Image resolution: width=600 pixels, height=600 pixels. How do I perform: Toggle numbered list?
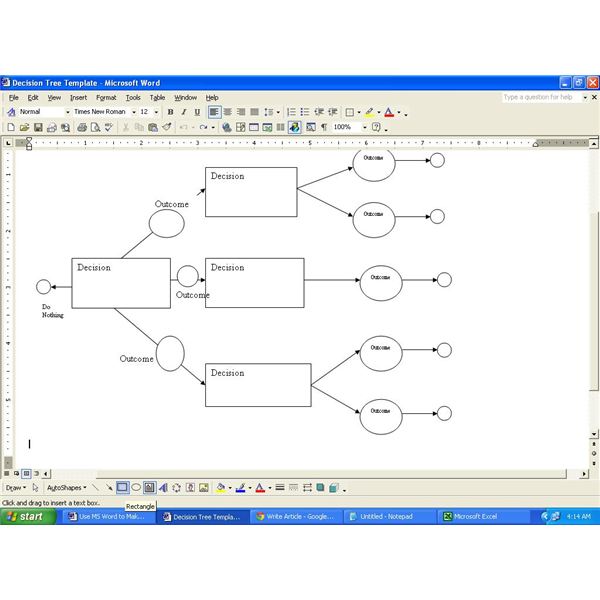point(291,112)
